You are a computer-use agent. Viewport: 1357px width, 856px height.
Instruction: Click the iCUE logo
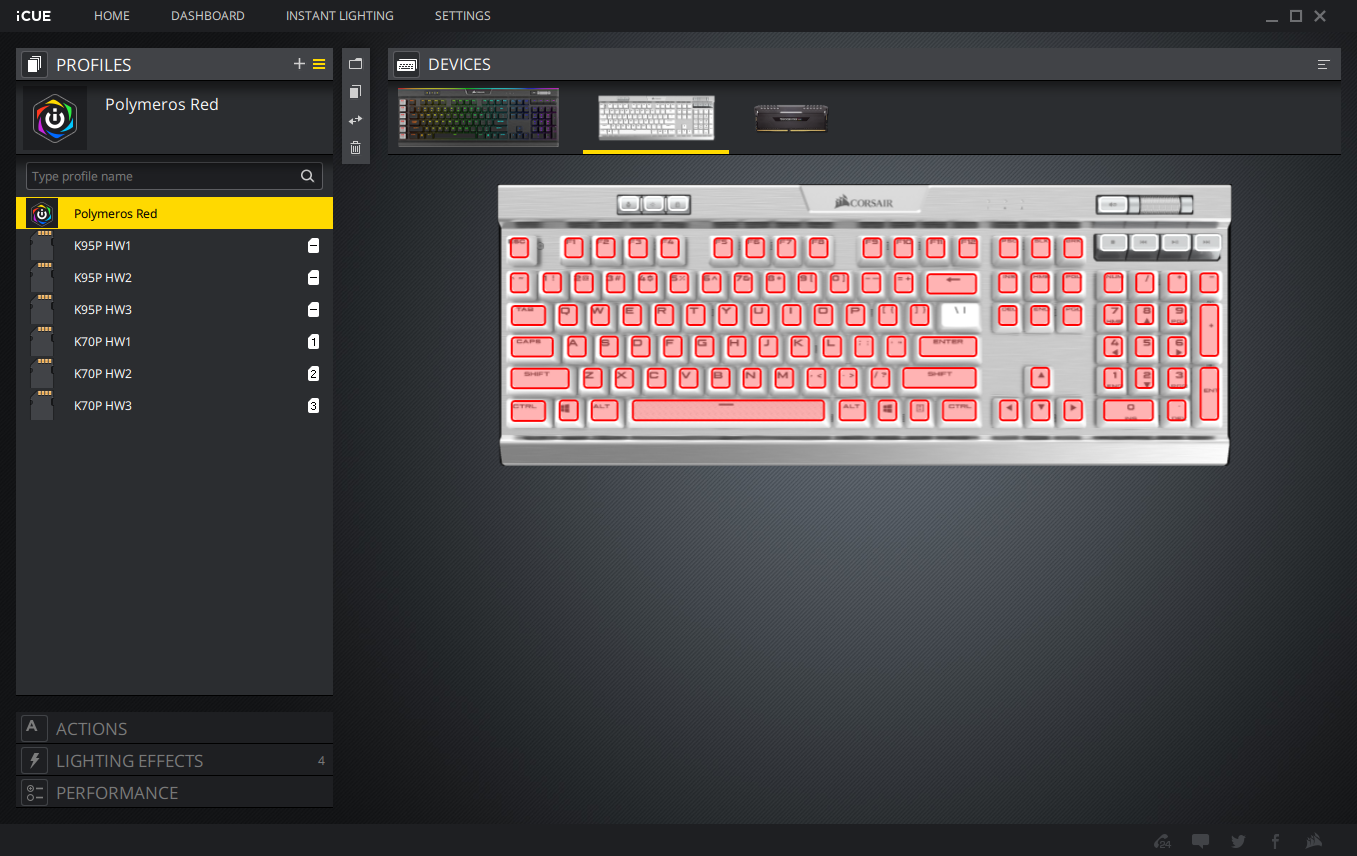click(34, 16)
